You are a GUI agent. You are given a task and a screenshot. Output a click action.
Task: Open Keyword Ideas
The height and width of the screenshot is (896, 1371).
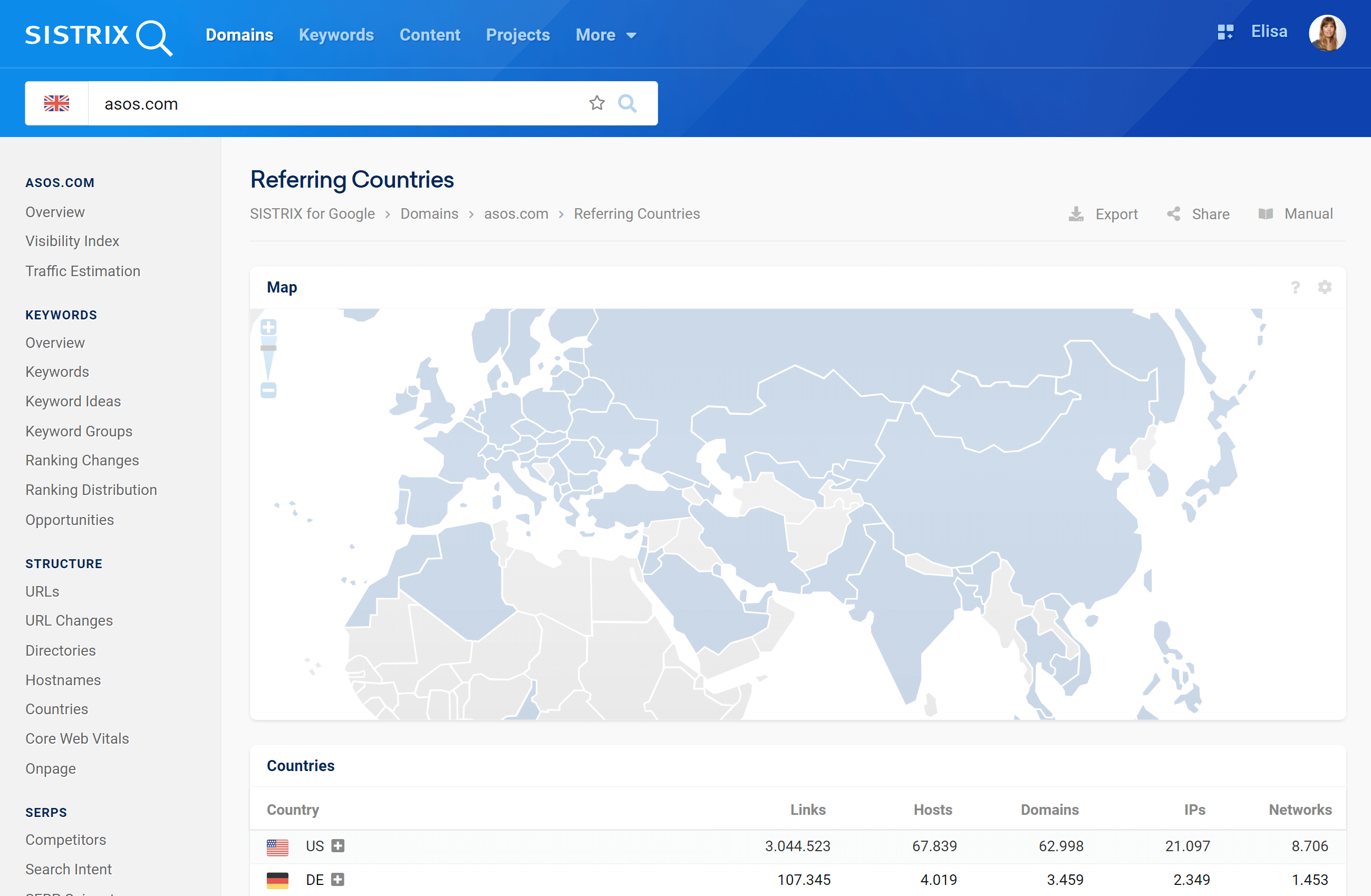pos(73,402)
